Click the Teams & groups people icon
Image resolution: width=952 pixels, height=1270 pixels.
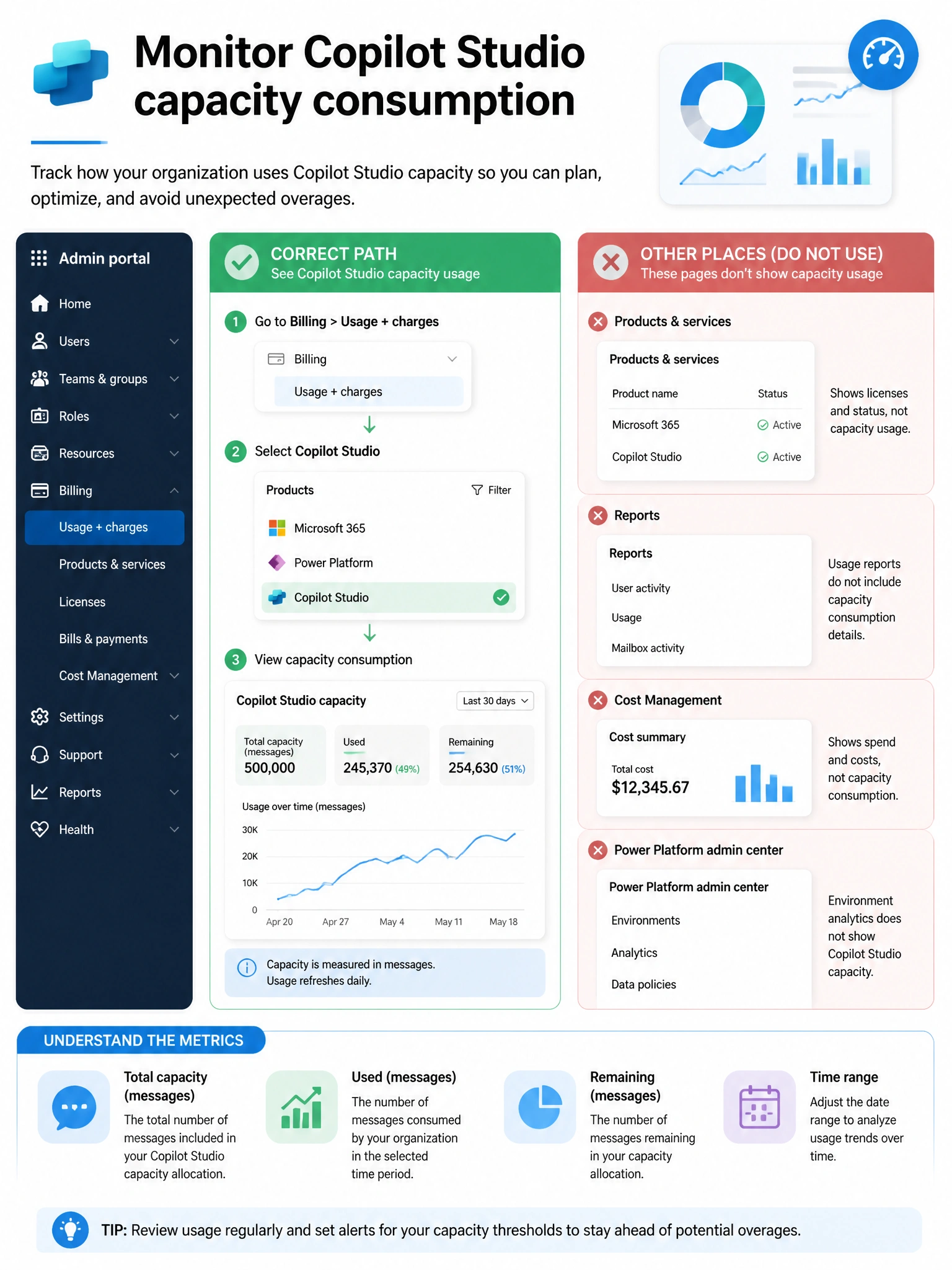pos(40,378)
